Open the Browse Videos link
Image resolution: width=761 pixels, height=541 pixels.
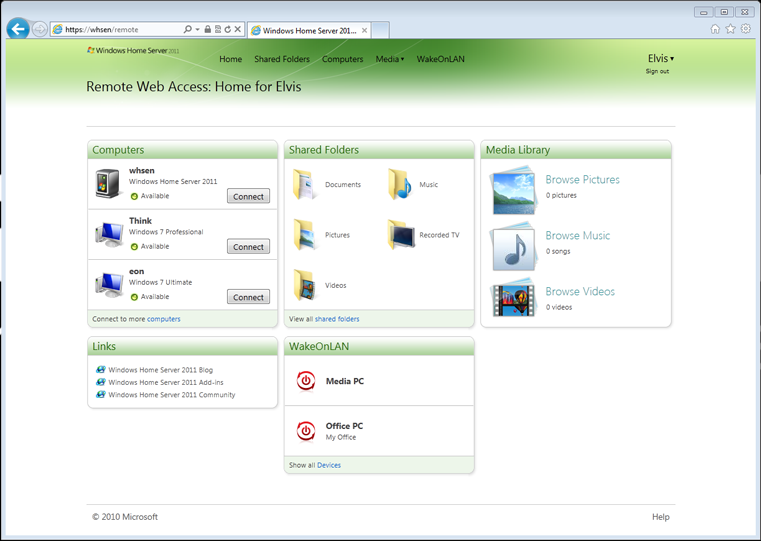(x=580, y=292)
